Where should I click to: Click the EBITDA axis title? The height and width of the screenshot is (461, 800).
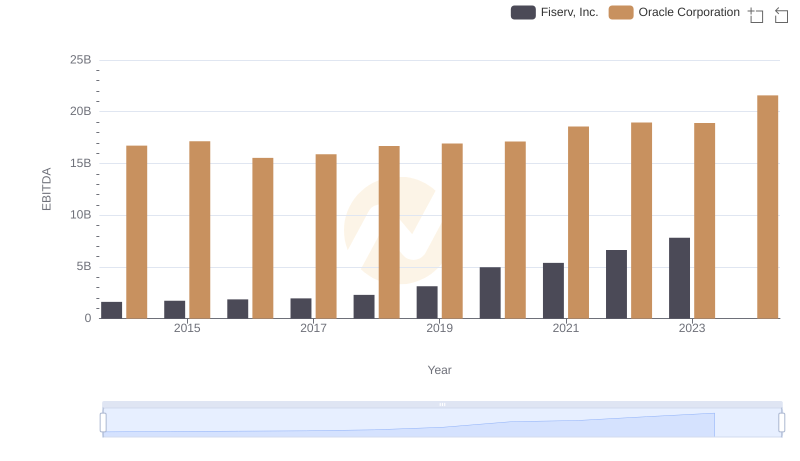(x=46, y=189)
